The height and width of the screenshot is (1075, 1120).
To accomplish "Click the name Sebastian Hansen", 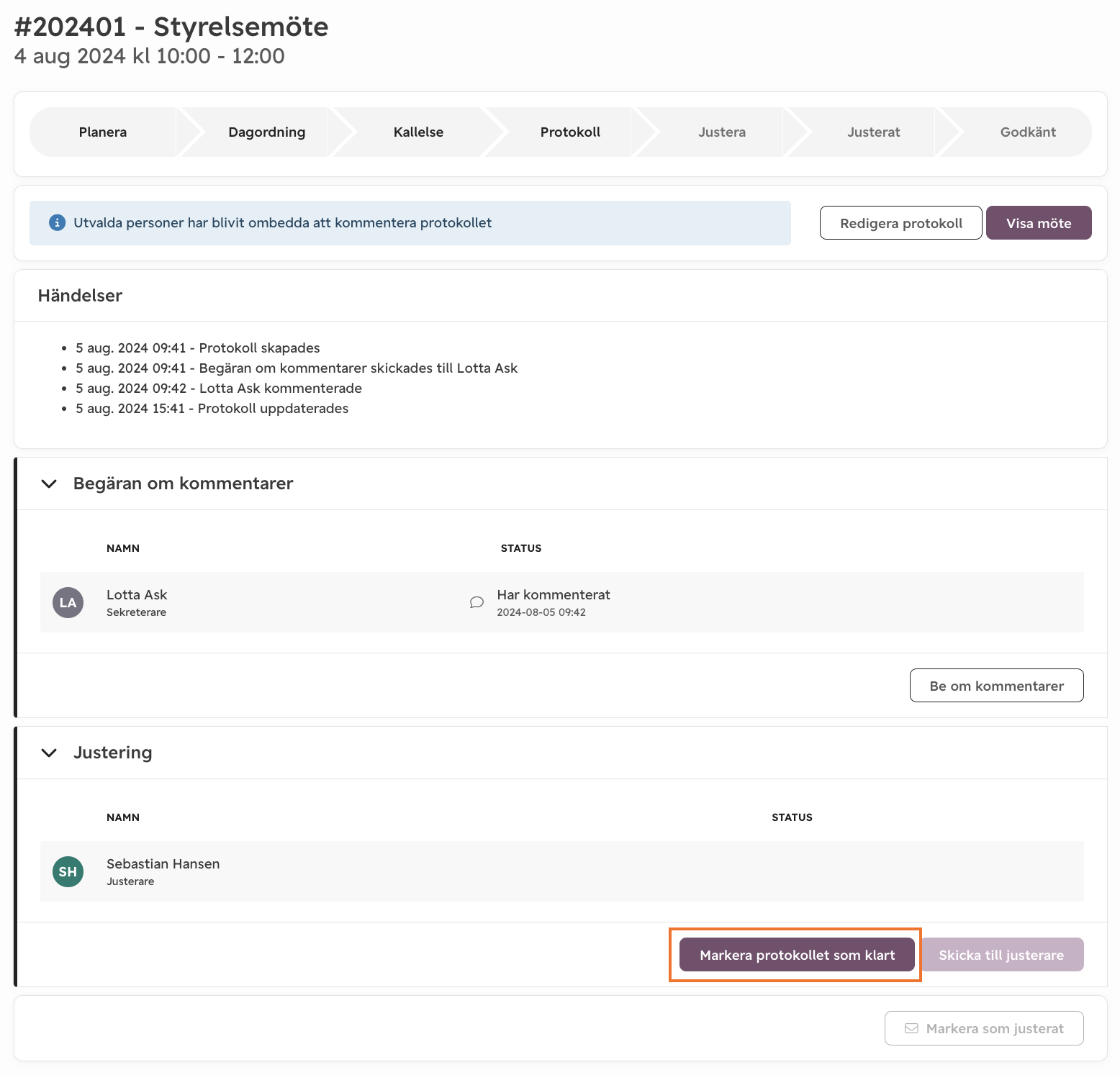I will (163, 863).
